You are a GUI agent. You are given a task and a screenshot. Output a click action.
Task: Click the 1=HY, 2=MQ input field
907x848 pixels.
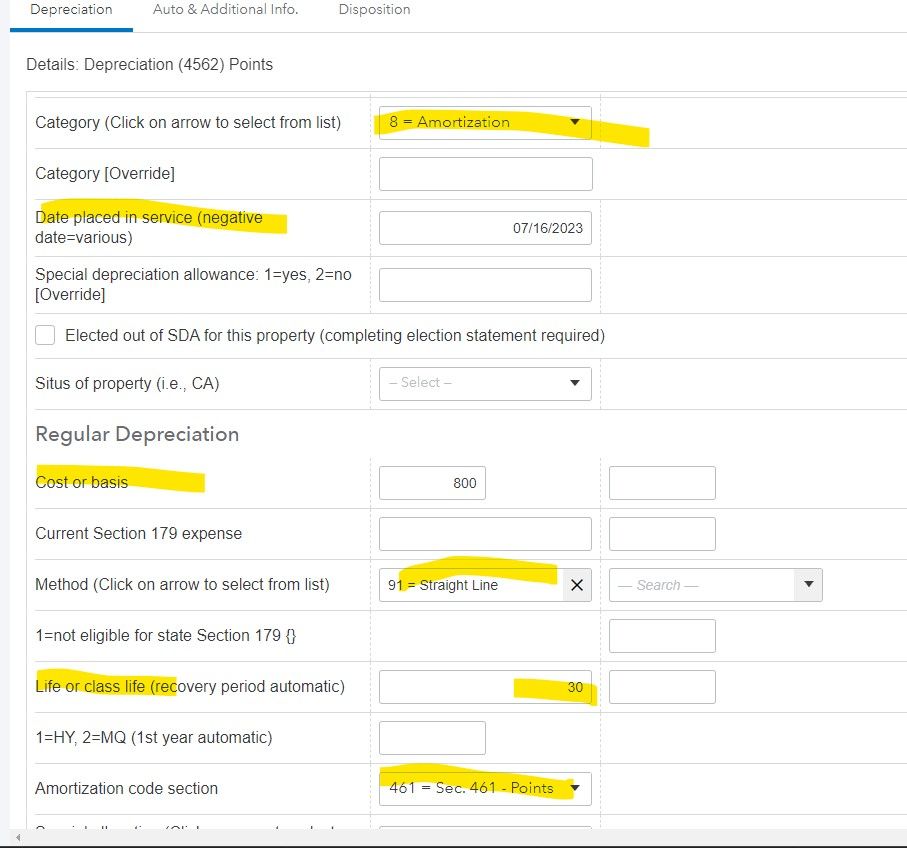(432, 738)
